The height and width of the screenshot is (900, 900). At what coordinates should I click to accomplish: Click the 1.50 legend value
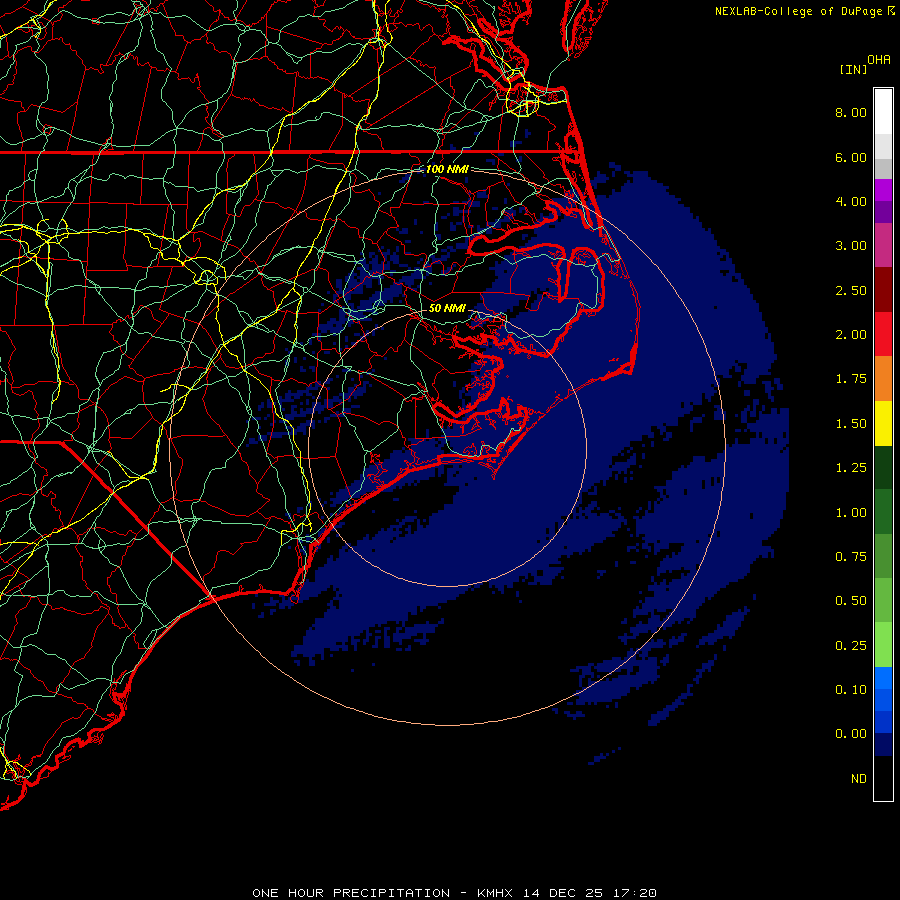point(851,424)
